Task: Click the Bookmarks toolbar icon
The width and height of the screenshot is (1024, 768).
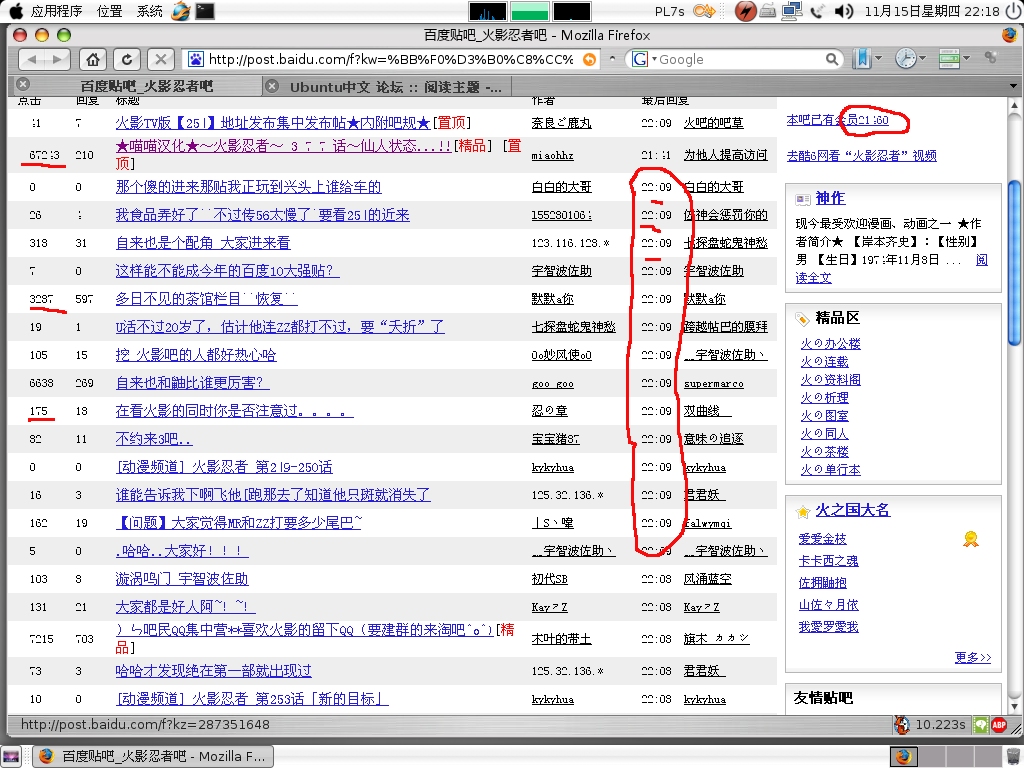Action: pyautogui.click(x=862, y=59)
